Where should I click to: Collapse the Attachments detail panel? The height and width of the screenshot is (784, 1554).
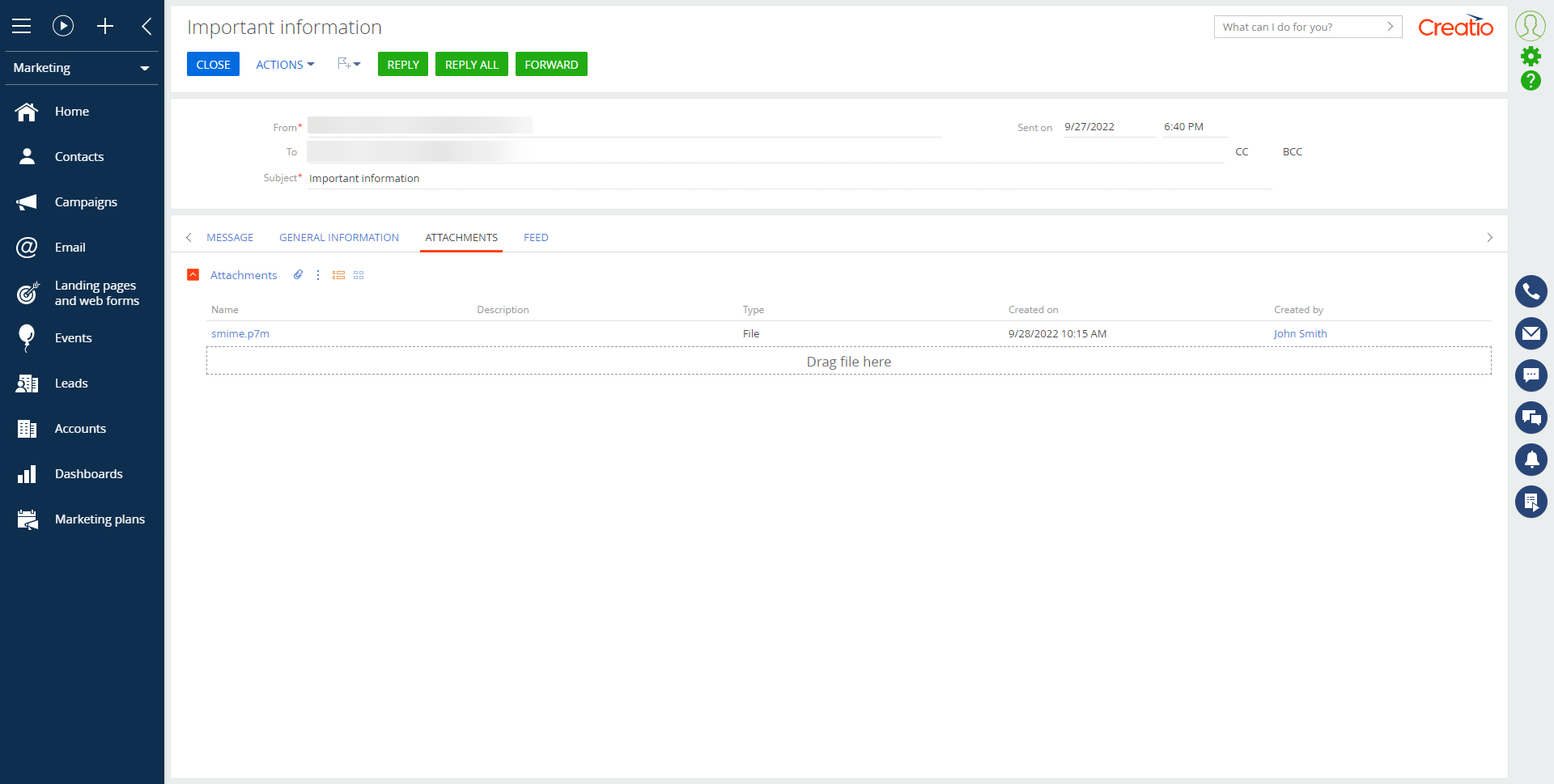click(193, 275)
